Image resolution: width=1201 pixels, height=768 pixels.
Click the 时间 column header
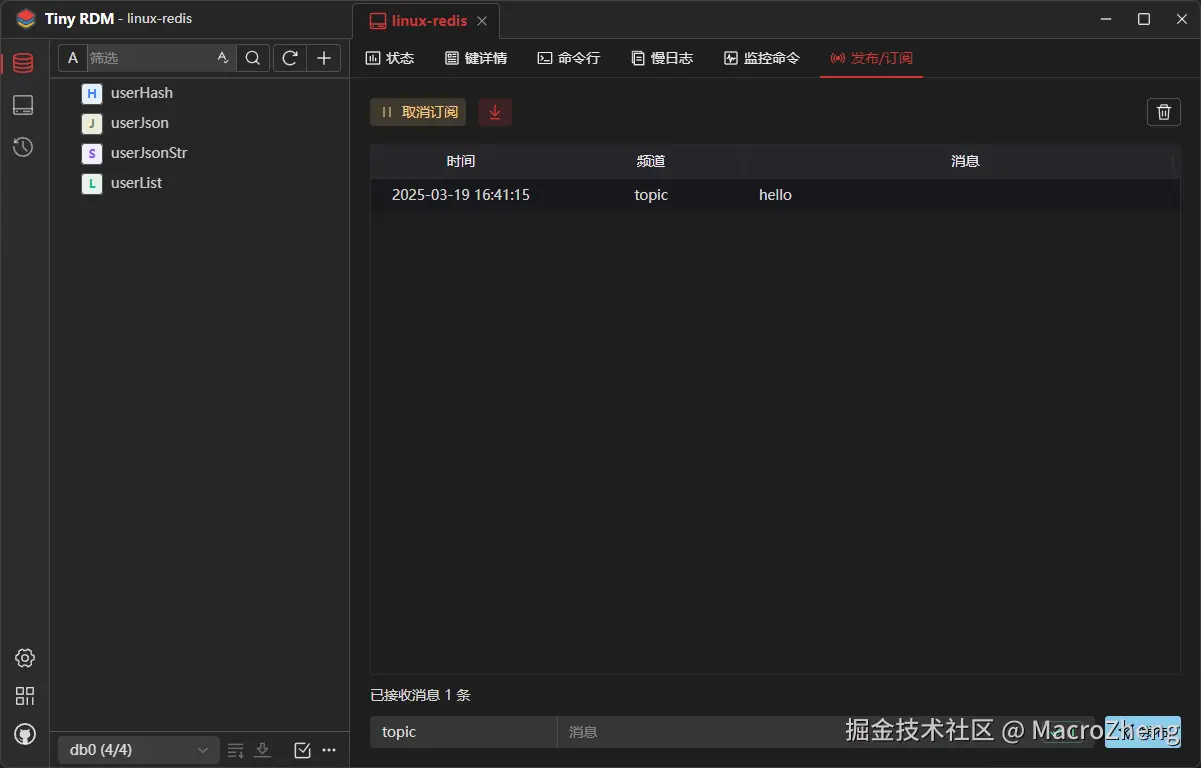pos(461,161)
